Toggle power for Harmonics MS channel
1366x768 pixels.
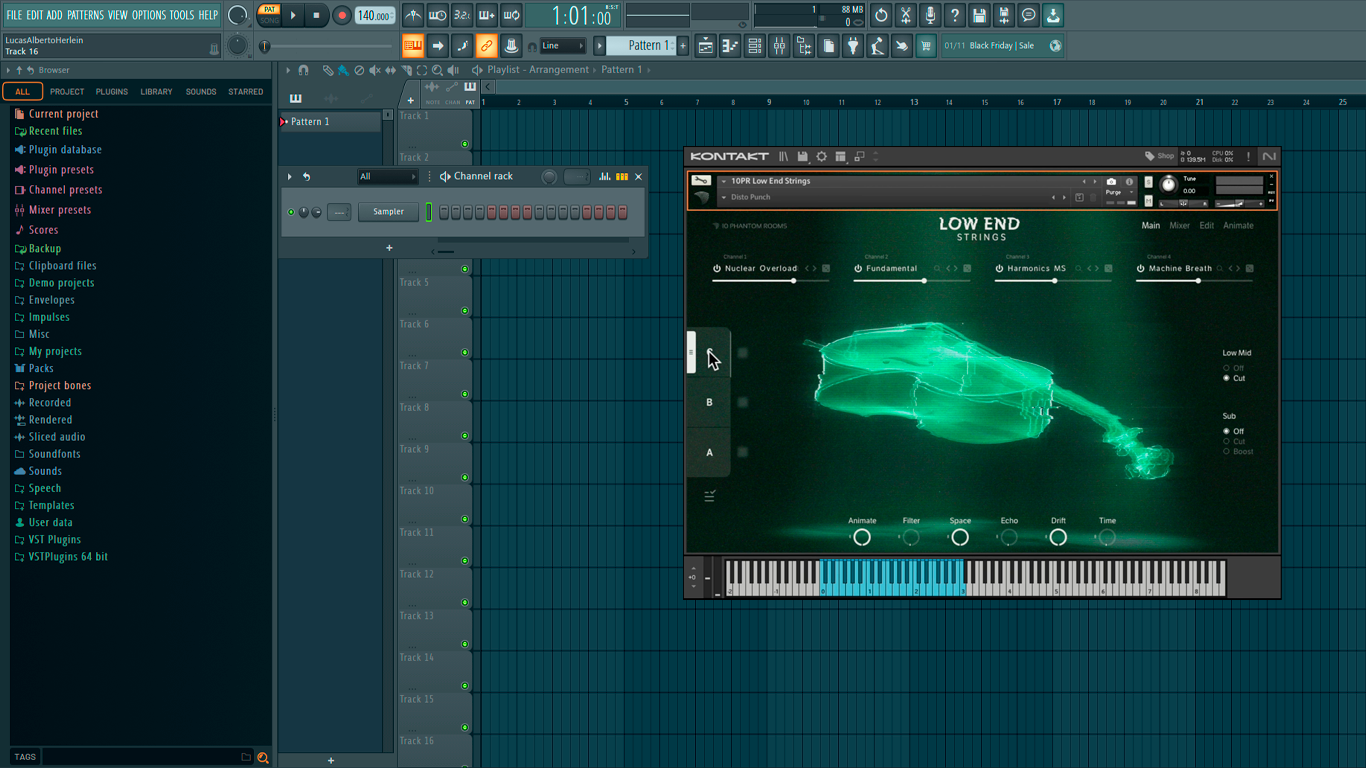(x=999, y=269)
